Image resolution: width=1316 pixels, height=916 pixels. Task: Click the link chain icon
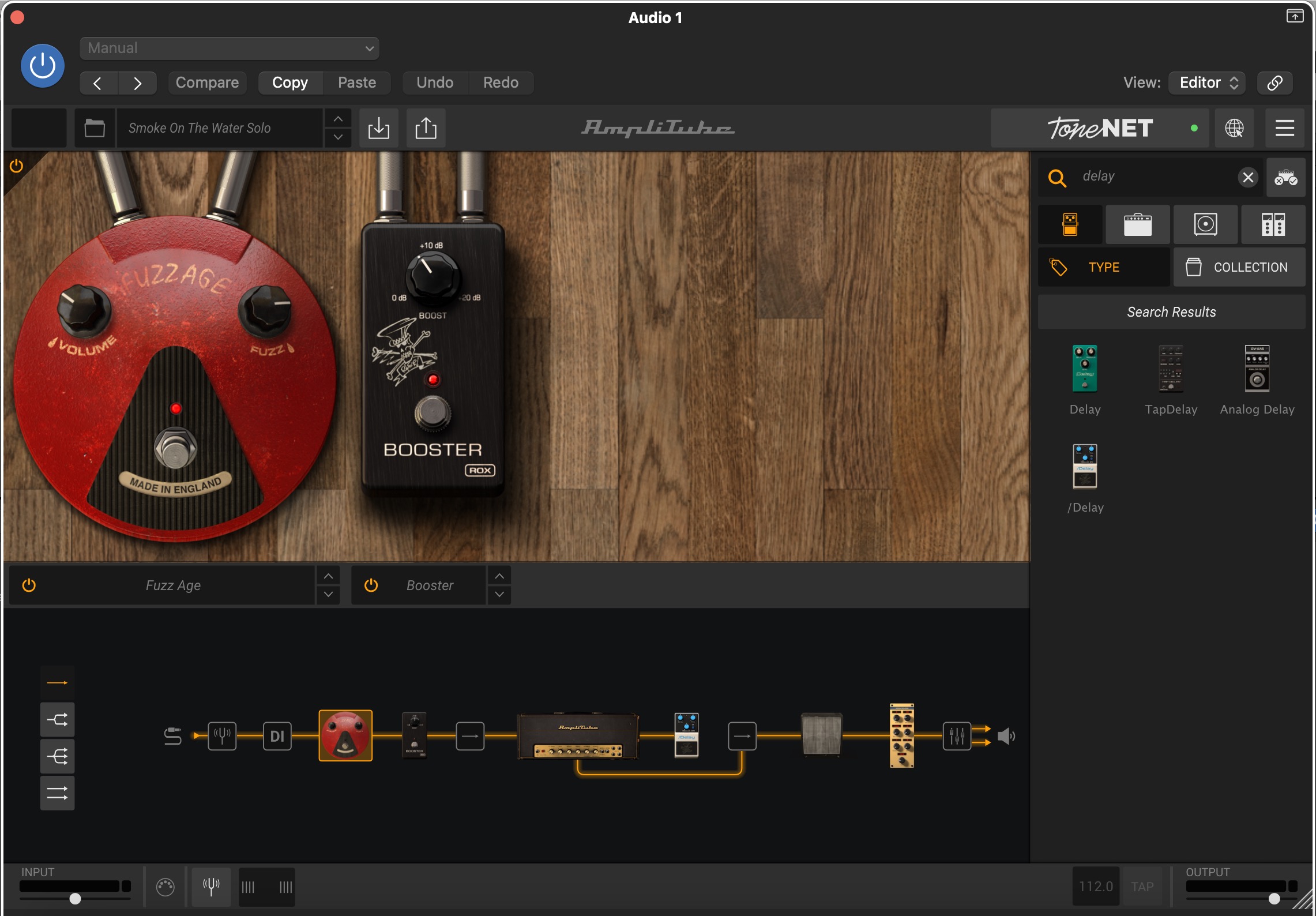pos(1274,83)
